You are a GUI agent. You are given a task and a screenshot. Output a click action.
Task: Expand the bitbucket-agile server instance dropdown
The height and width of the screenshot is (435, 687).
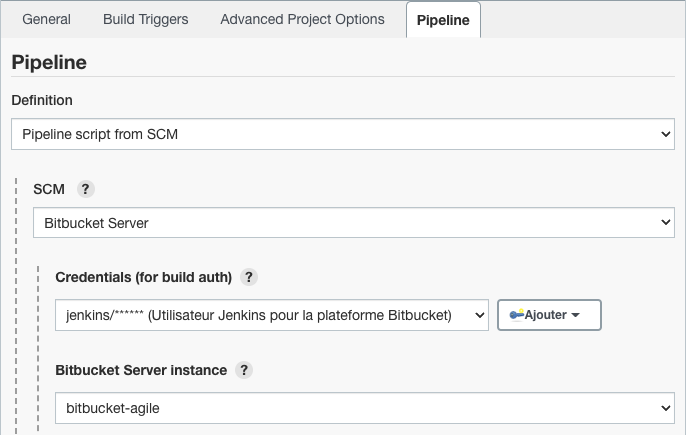point(365,408)
